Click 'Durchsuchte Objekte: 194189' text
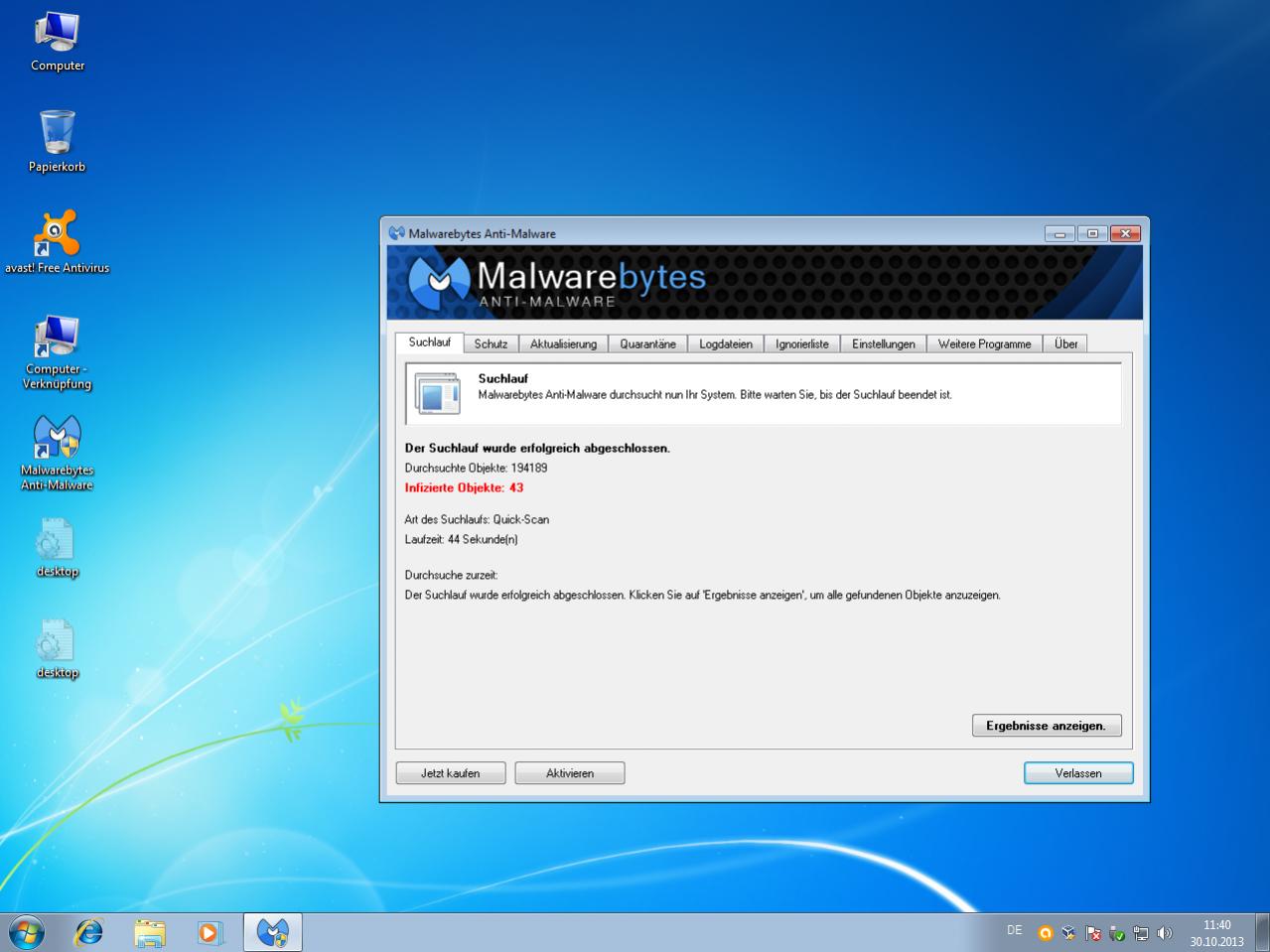 coord(476,468)
